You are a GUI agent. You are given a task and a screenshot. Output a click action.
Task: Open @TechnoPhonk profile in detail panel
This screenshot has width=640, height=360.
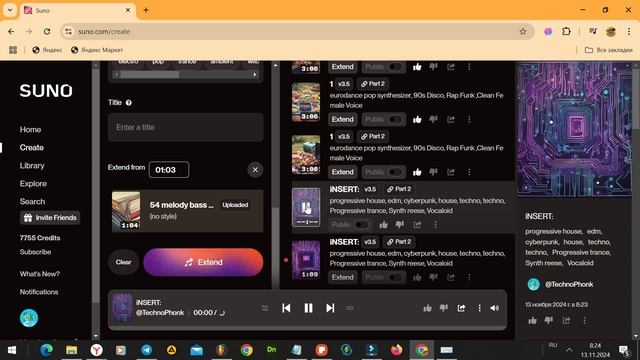coord(569,284)
